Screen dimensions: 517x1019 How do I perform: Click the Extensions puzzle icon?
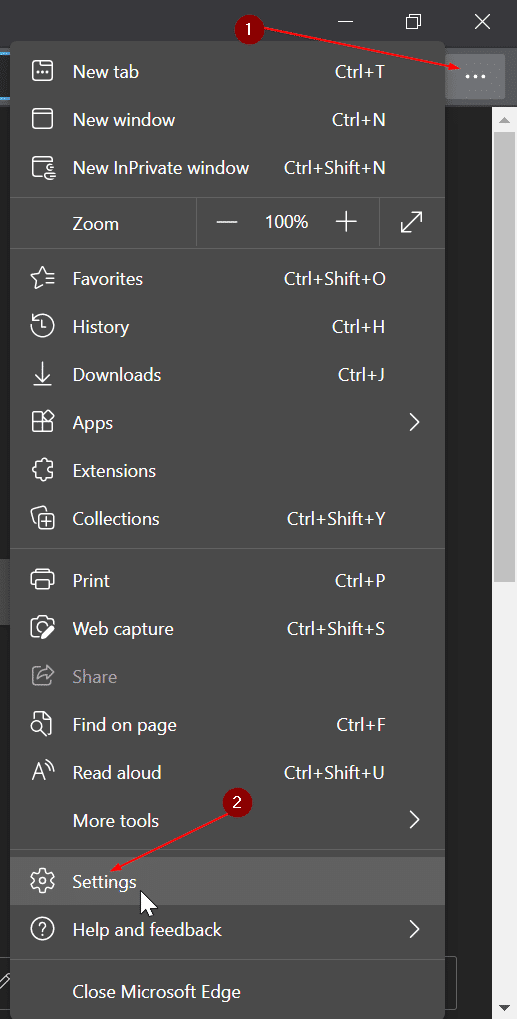(x=43, y=471)
